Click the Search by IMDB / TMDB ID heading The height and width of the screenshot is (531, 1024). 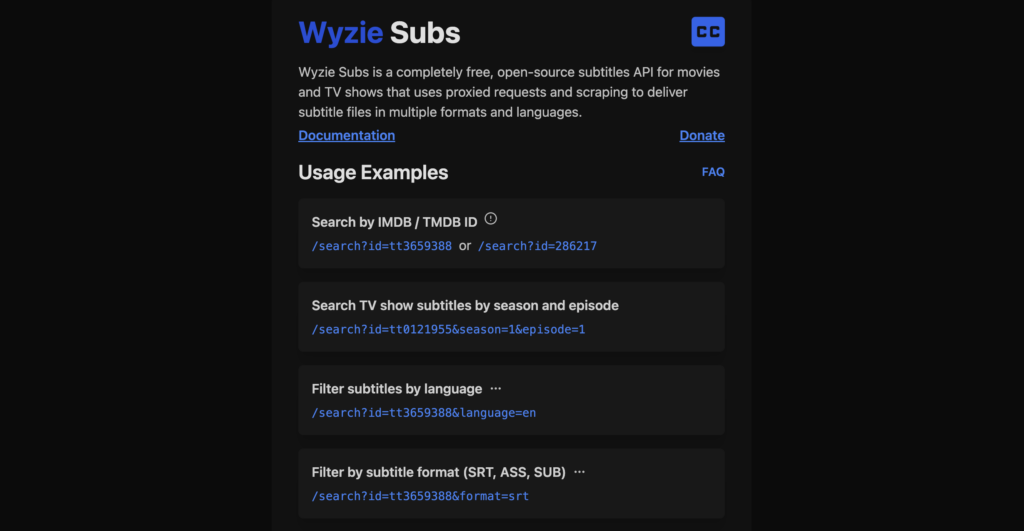click(x=394, y=221)
